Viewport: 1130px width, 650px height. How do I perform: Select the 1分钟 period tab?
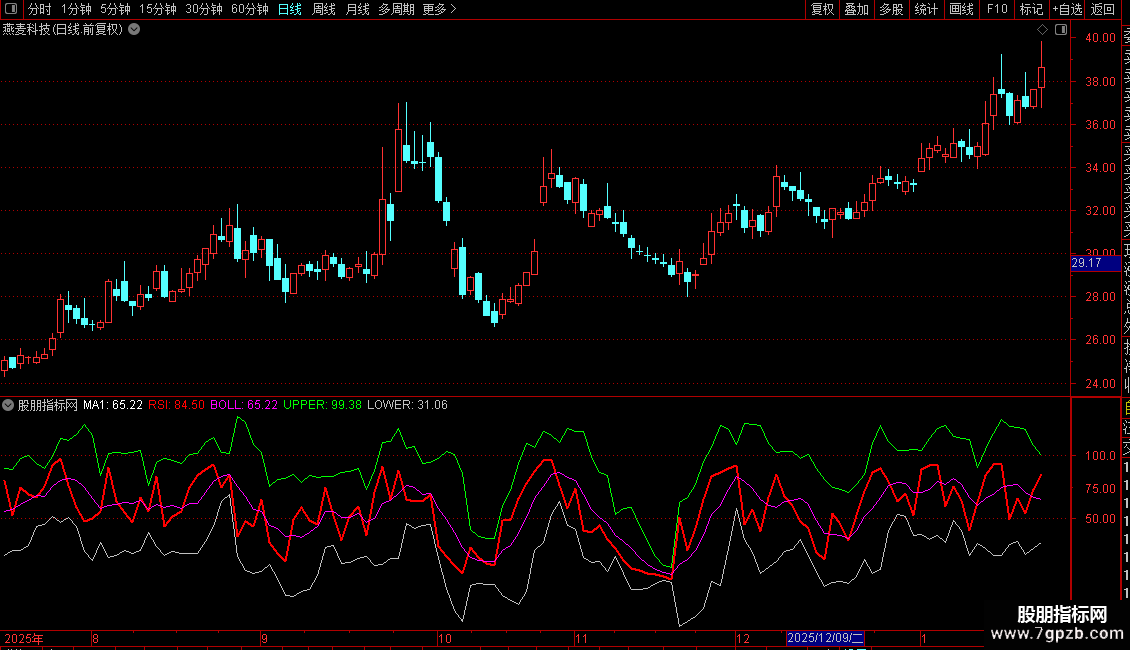tap(76, 9)
